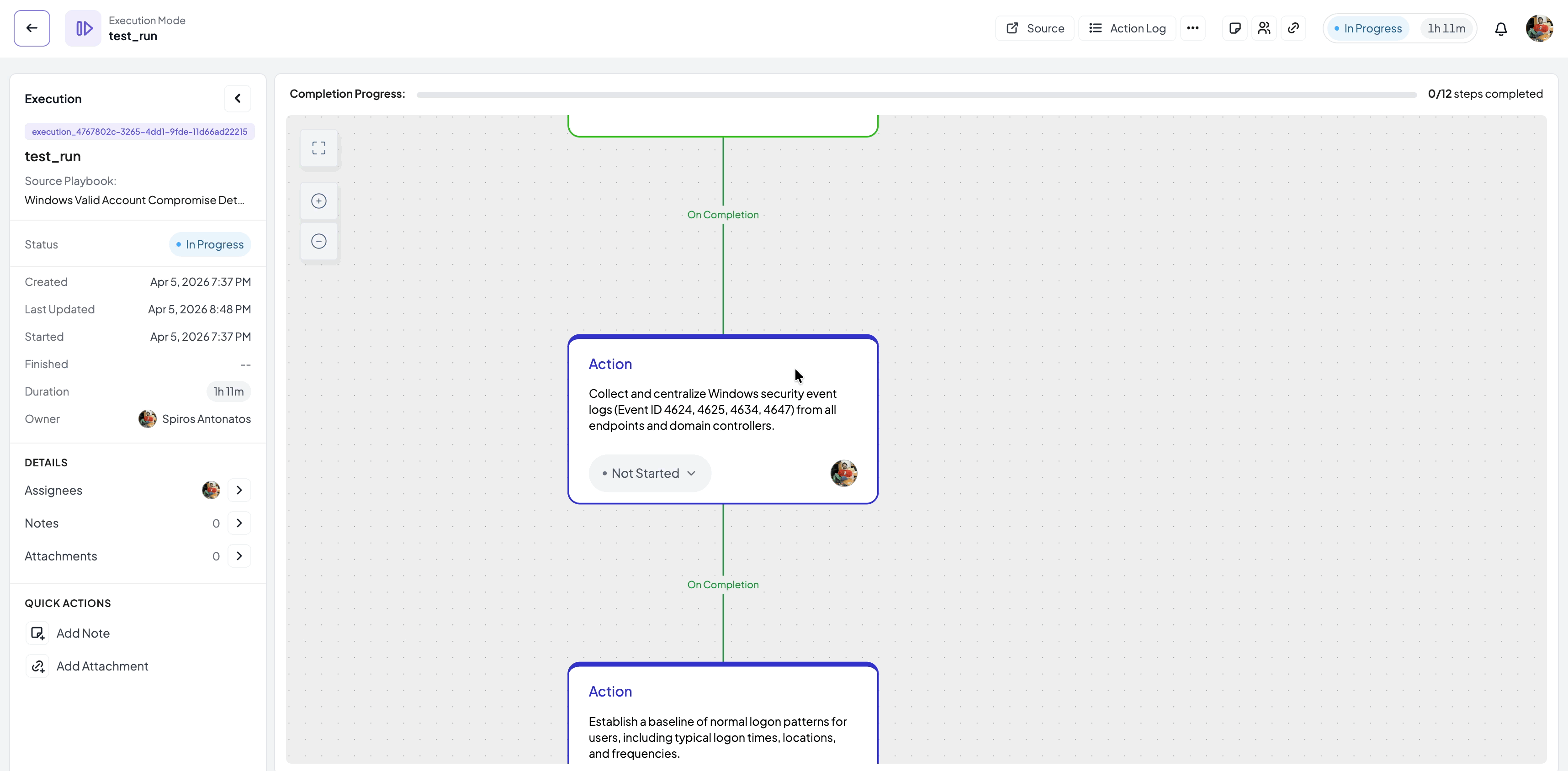The image size is (1568, 771).
Task: Zoom in using the plus icon
Action: click(x=318, y=201)
